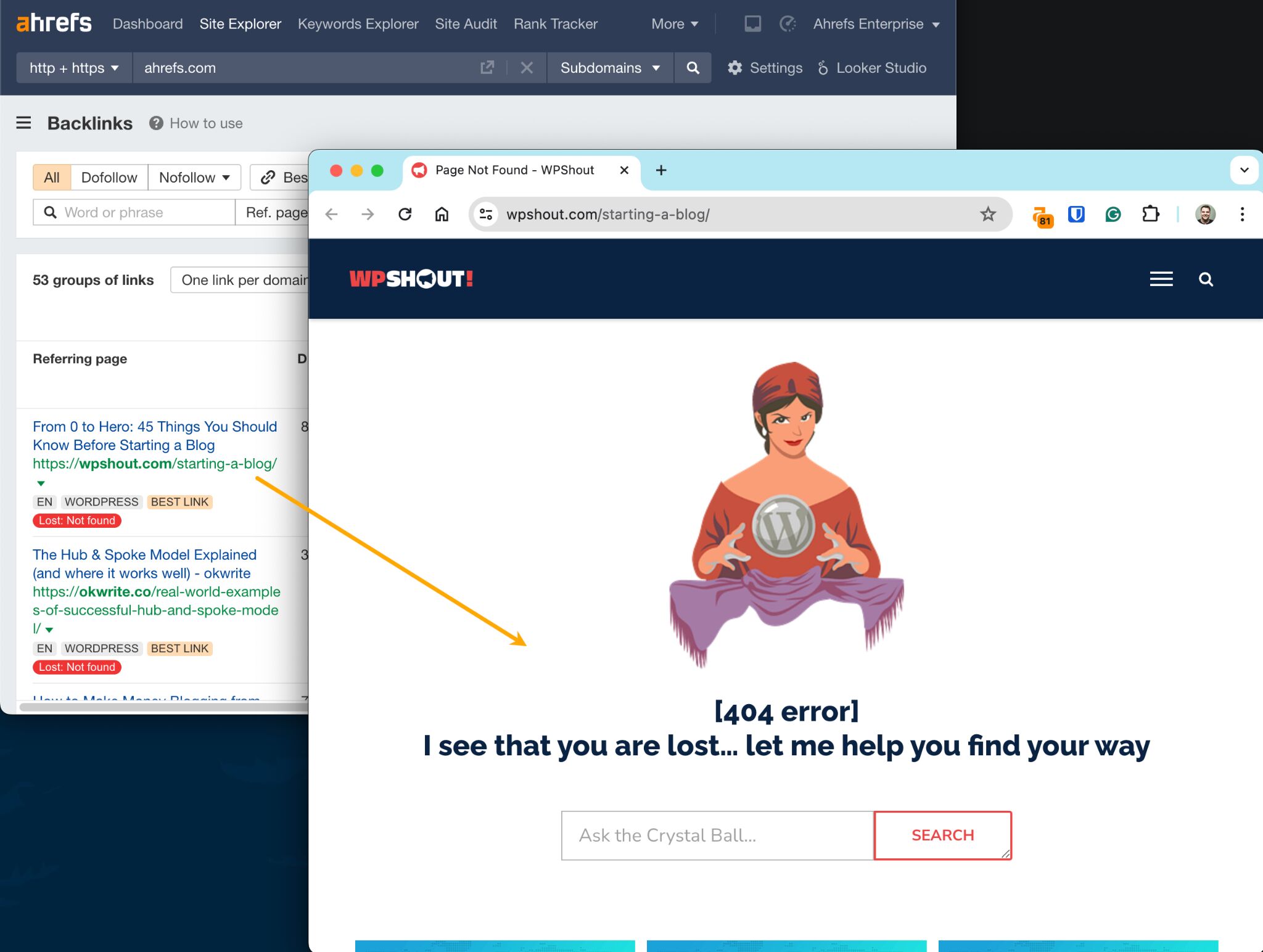1263x952 pixels.
Task: Select the Dofollow filter
Action: coord(109,177)
